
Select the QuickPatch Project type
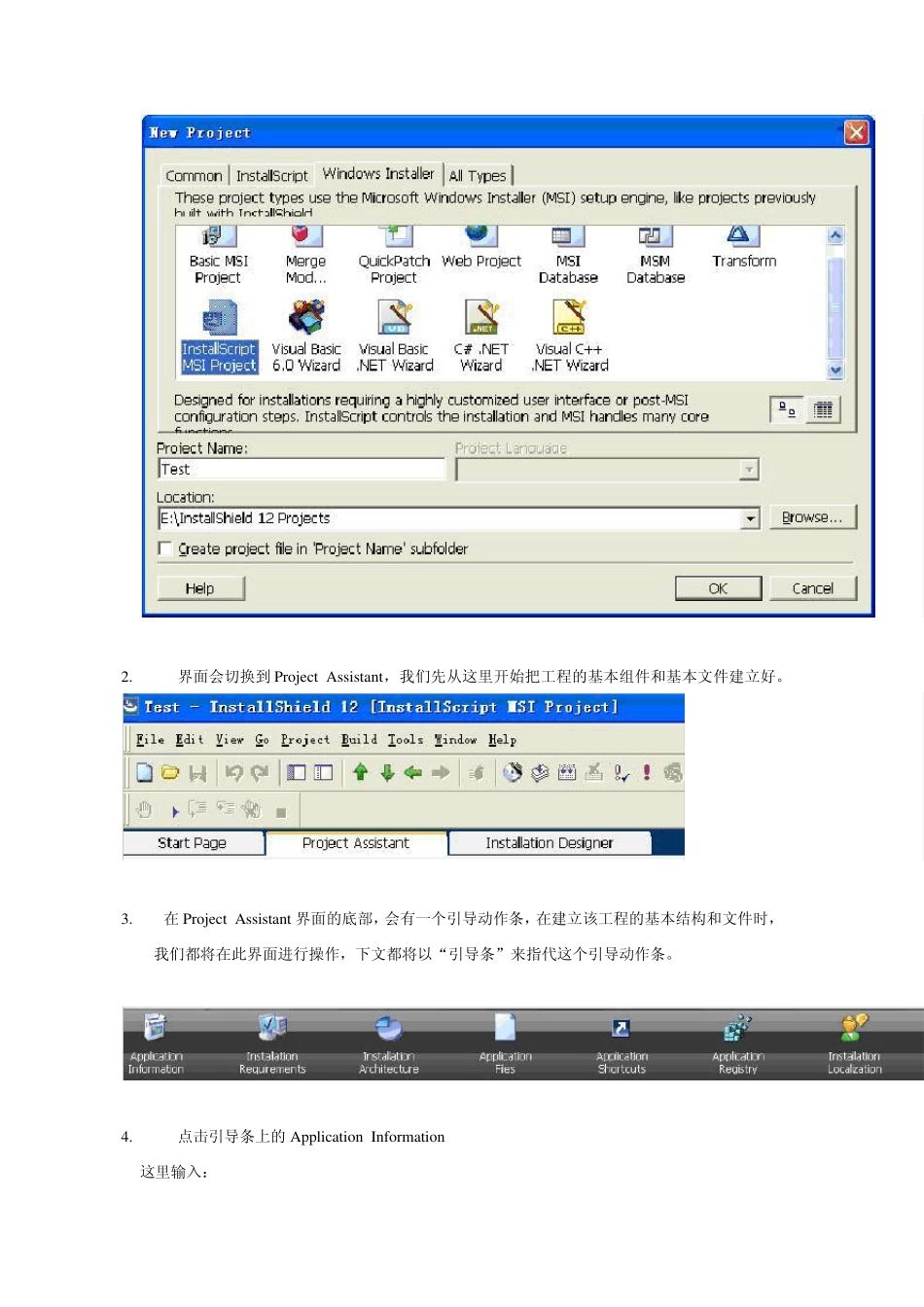[x=394, y=256]
